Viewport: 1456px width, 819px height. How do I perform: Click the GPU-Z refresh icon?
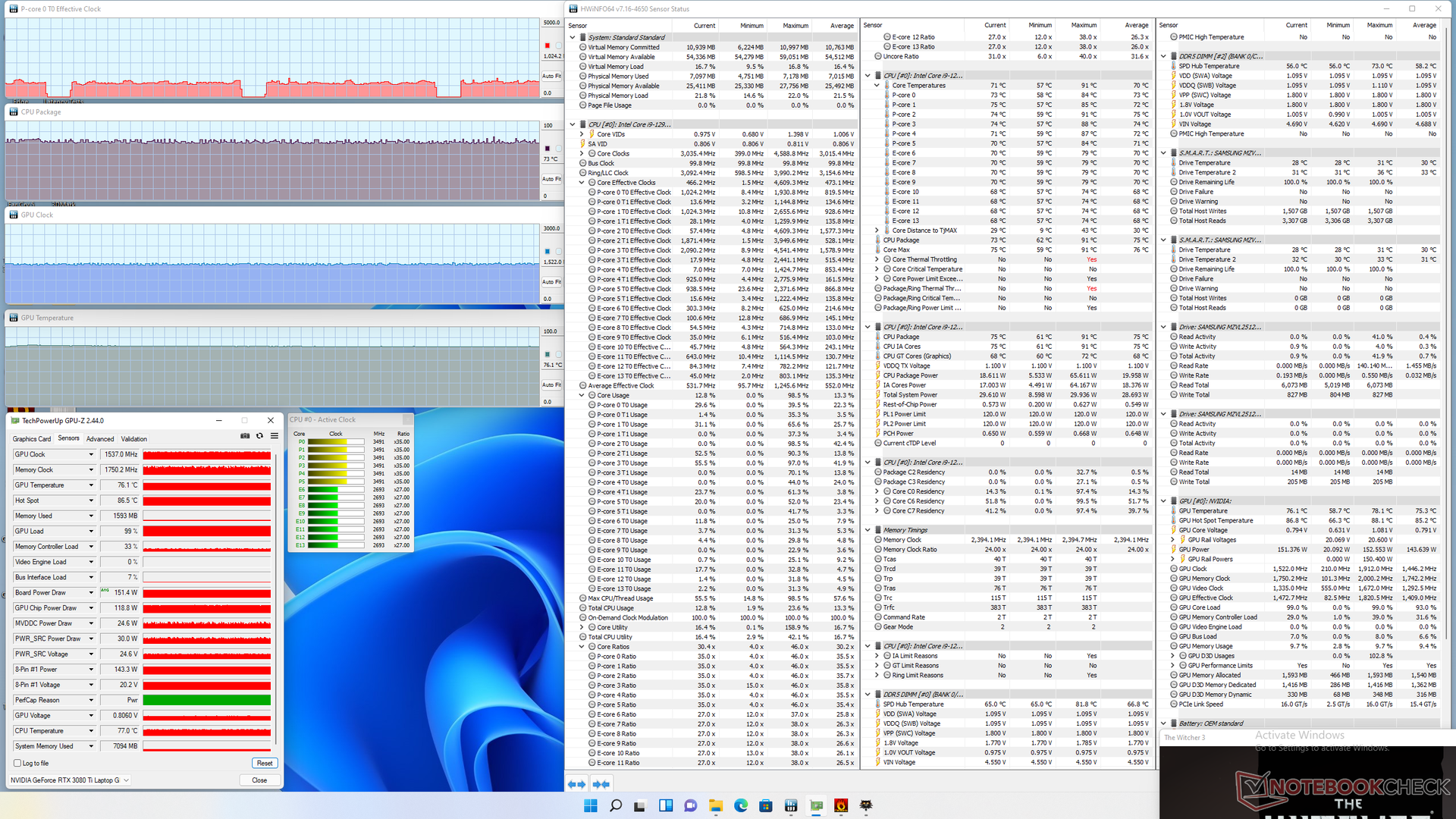(x=259, y=436)
